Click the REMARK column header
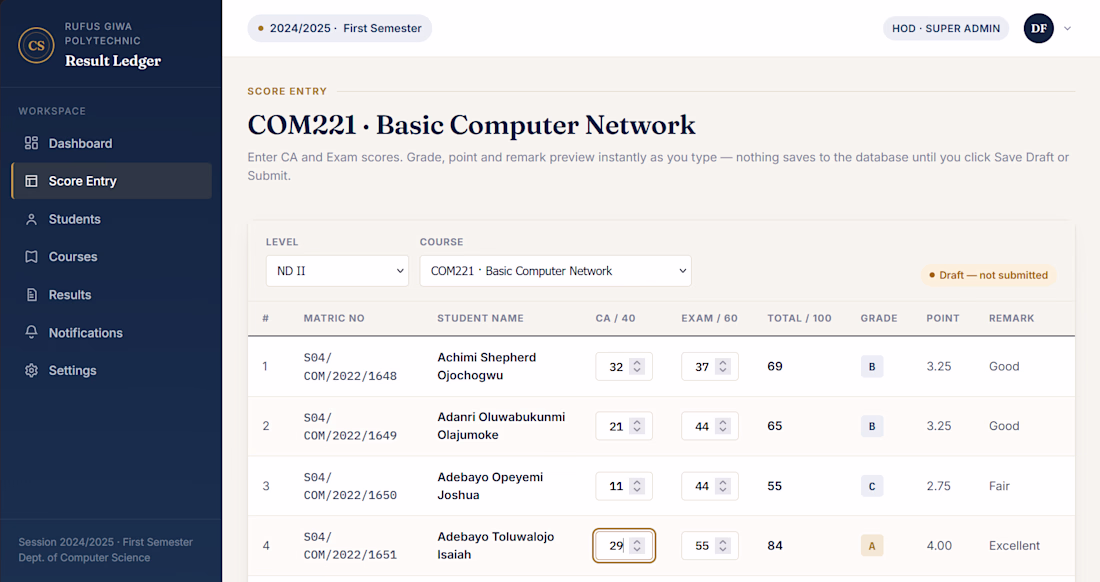Viewport: 1100px width, 582px height. coord(1011,318)
